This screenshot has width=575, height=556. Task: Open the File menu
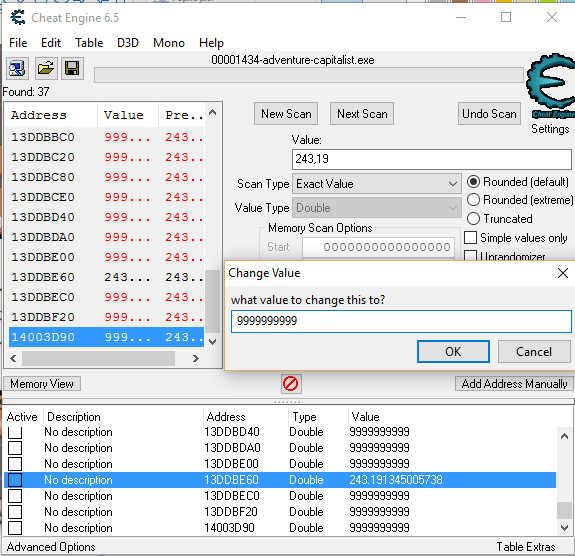(x=18, y=43)
